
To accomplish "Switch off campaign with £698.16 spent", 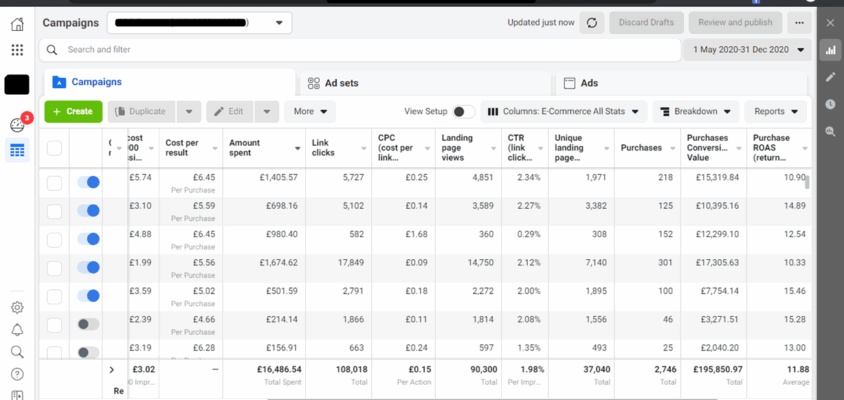I will (88, 210).
